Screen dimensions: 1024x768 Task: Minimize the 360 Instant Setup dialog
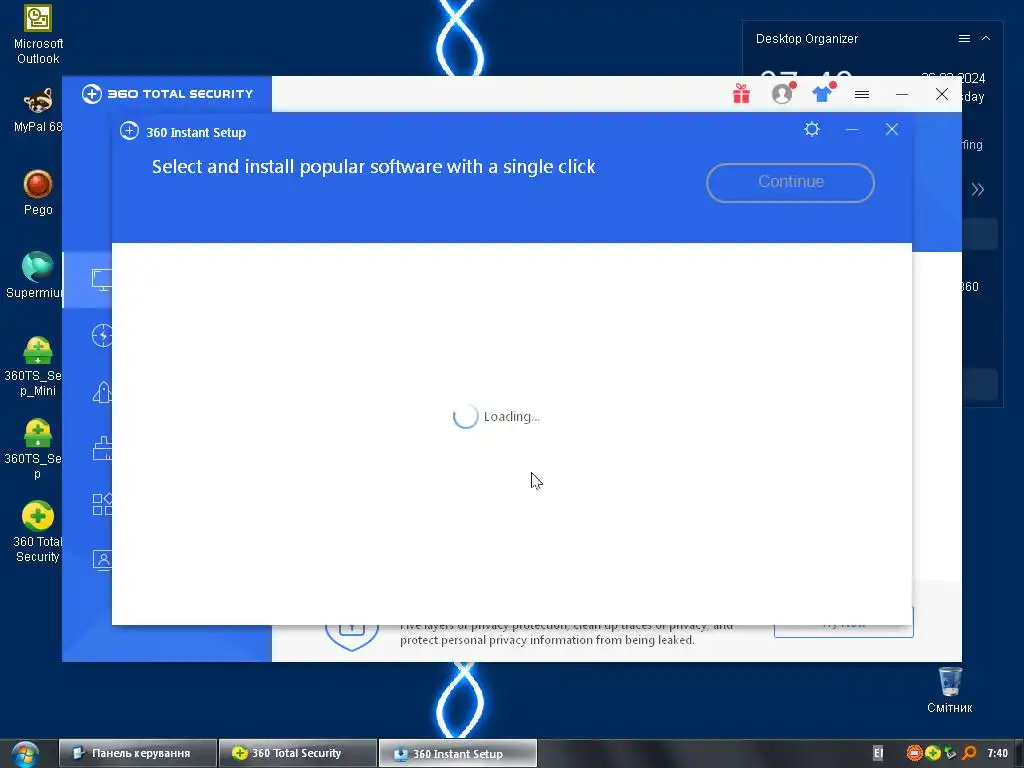pyautogui.click(x=852, y=129)
